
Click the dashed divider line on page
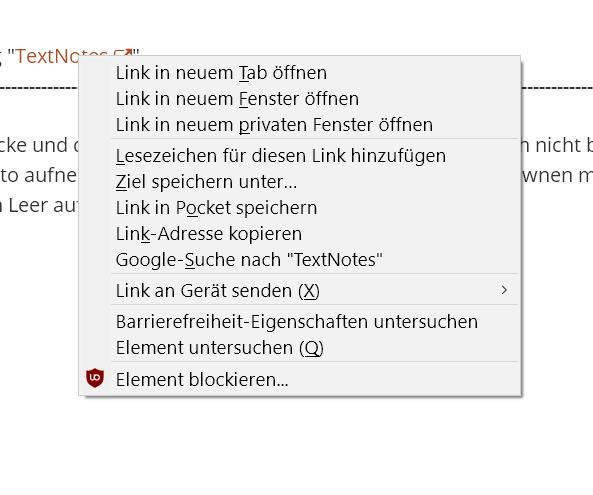click(39, 88)
